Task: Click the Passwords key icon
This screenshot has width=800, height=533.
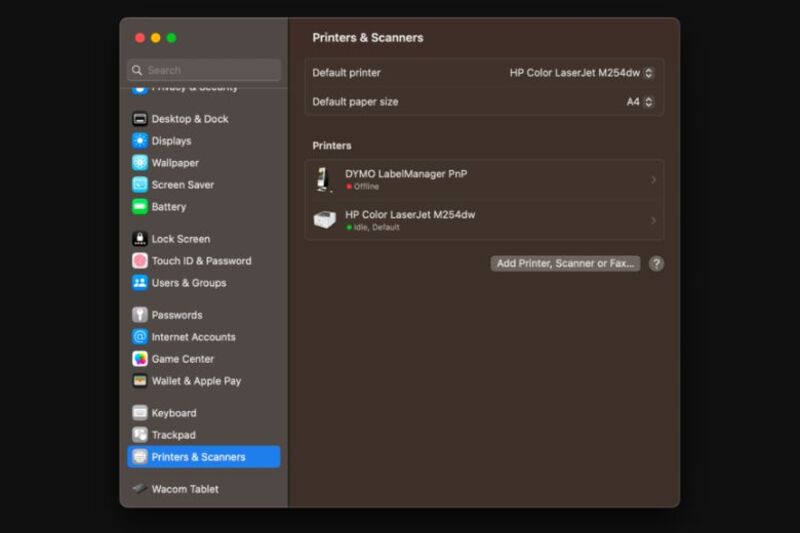Action: point(140,315)
